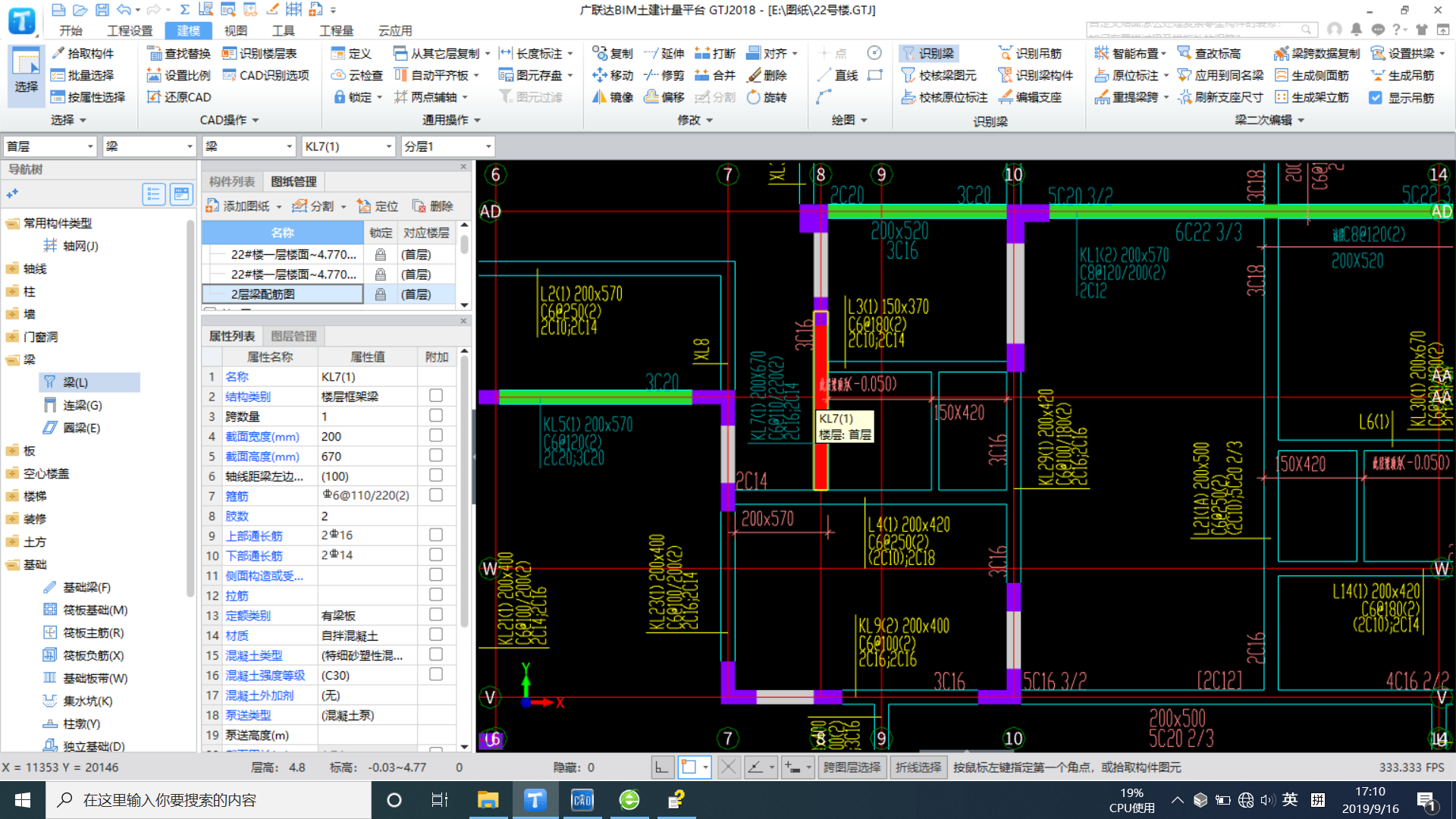The image size is (1456, 819).
Task: Click the Windows Start button
Action: pos(23,800)
